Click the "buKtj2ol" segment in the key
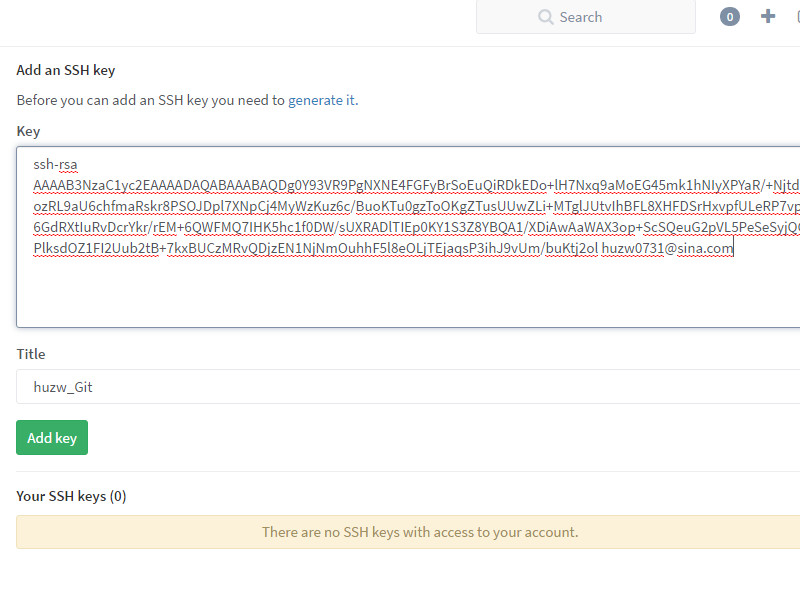The width and height of the screenshot is (800, 600). 573,248
